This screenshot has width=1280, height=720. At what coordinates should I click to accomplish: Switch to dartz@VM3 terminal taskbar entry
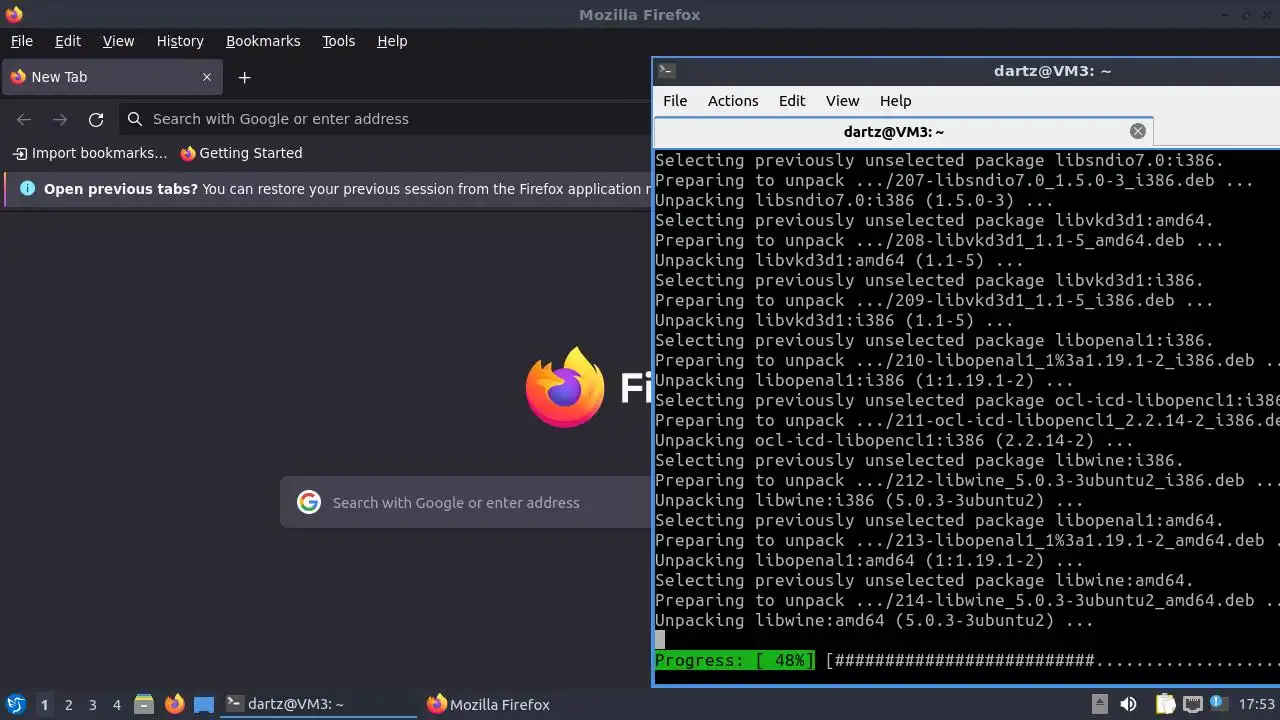pyautogui.click(x=320, y=704)
